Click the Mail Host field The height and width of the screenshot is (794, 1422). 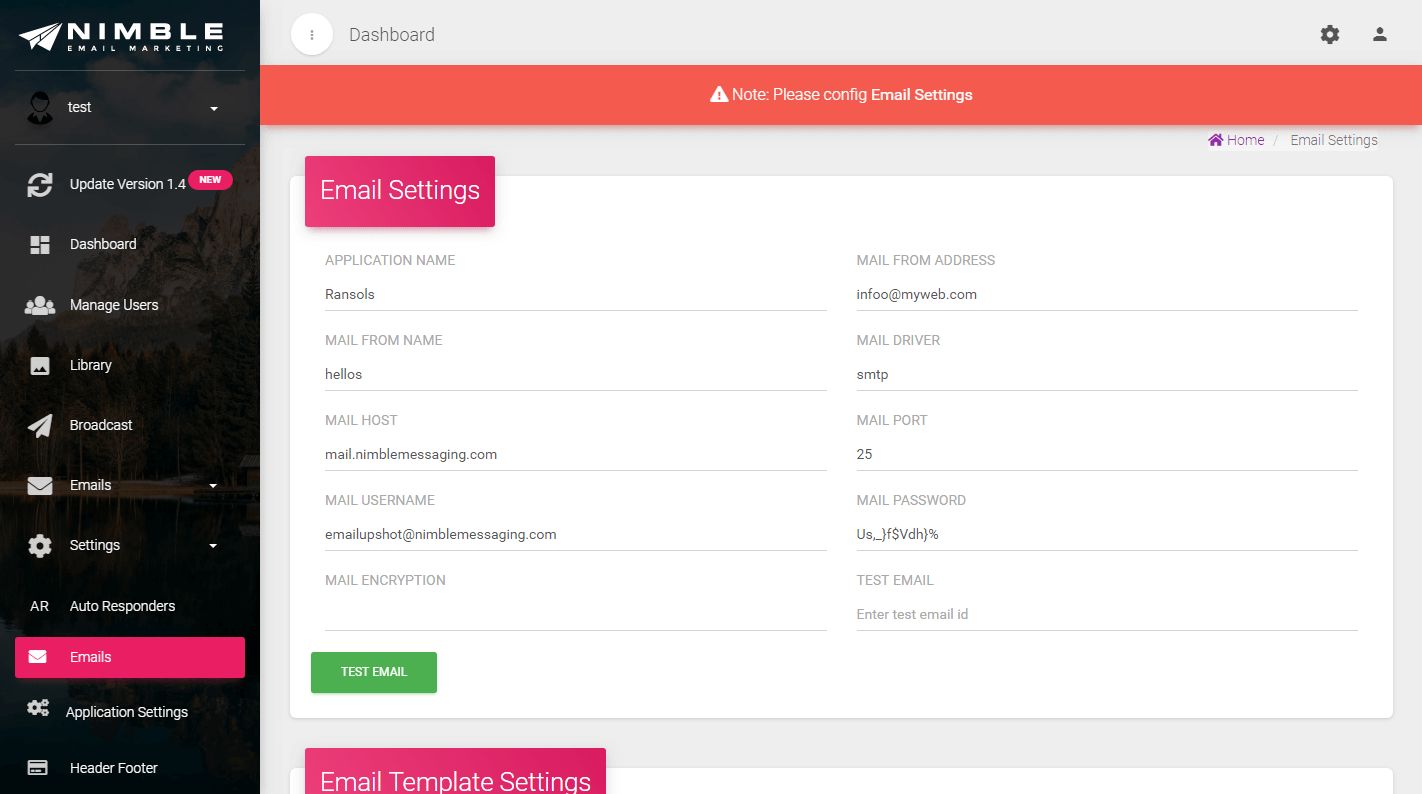(x=576, y=455)
